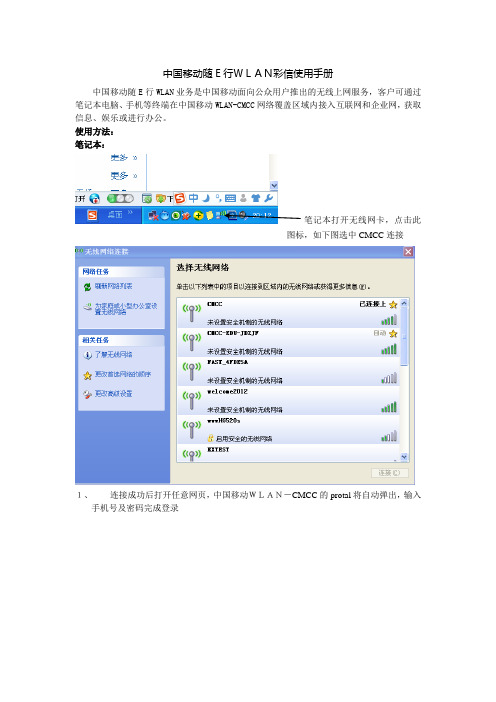Select the CMCC-EDU-JDXJF network entry
Screen dimensions: 496x702
click(288, 342)
